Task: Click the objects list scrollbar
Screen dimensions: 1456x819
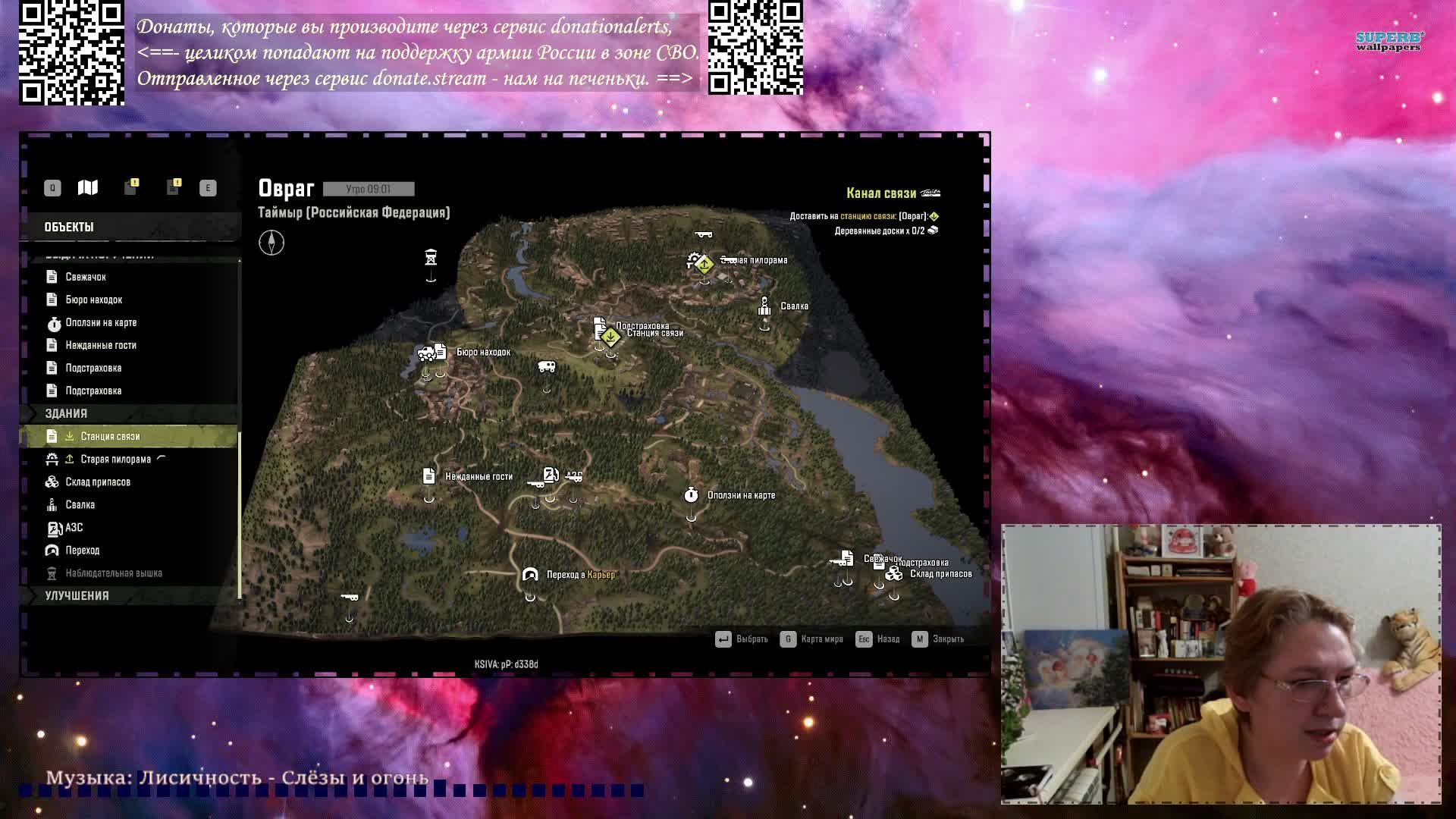Action: (240, 516)
